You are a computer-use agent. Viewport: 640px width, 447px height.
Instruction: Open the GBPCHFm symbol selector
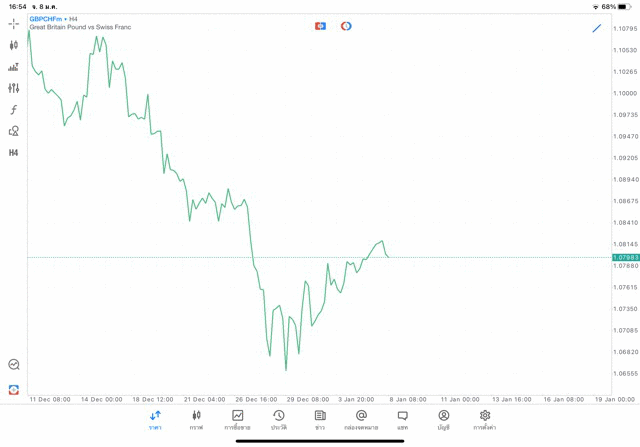(44, 19)
